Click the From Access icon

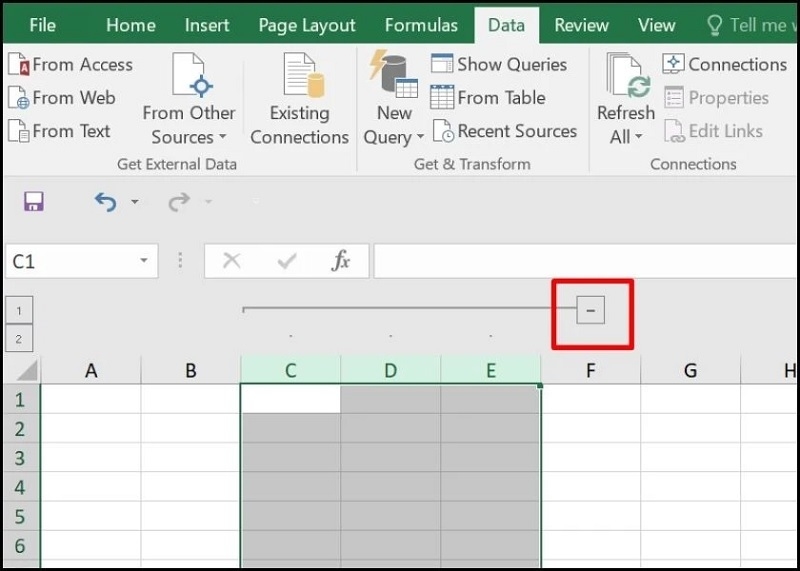tap(19, 65)
